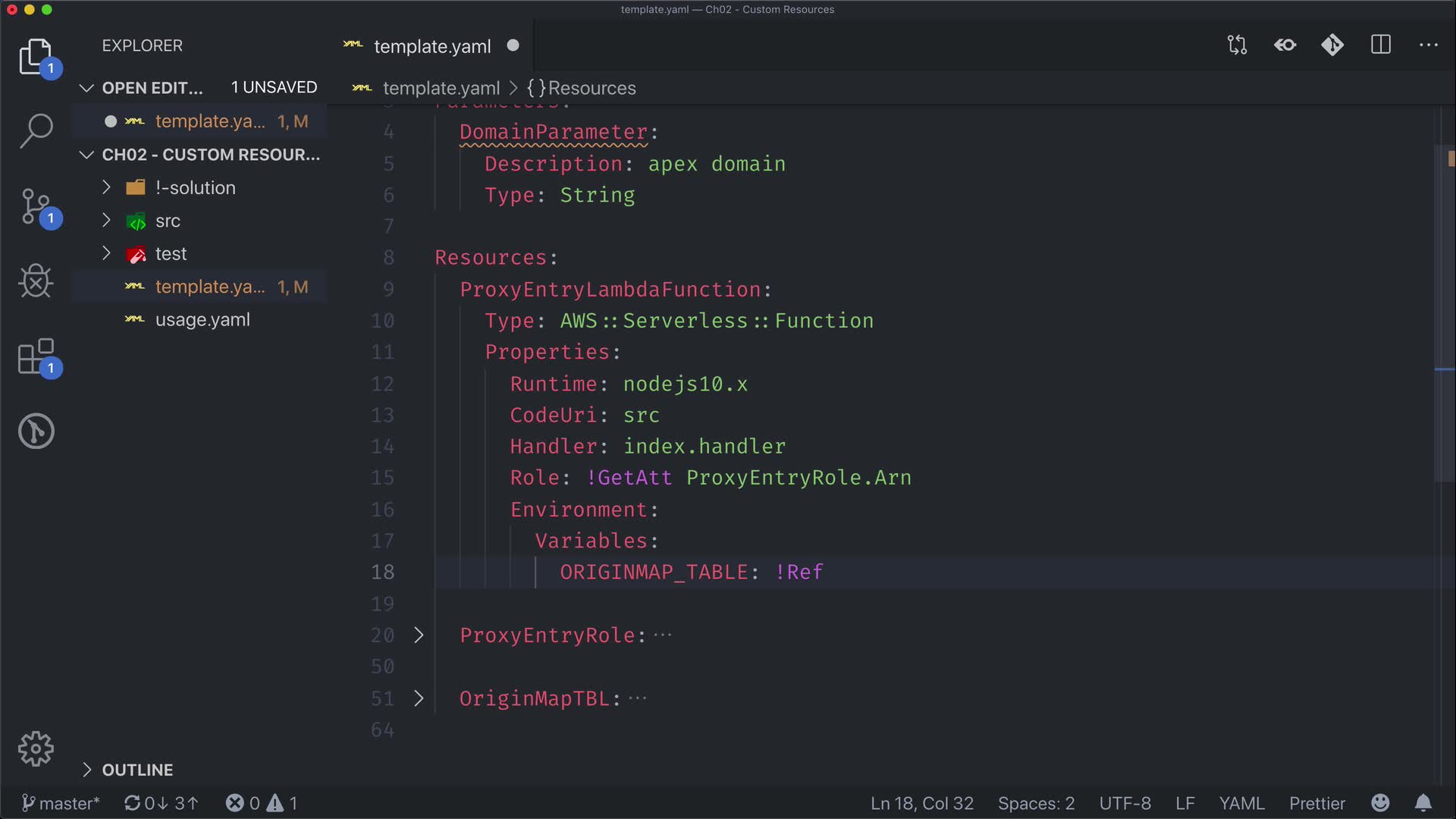Image resolution: width=1456 pixels, height=819 pixels.
Task: Click the master branch indicator
Action: (x=61, y=803)
